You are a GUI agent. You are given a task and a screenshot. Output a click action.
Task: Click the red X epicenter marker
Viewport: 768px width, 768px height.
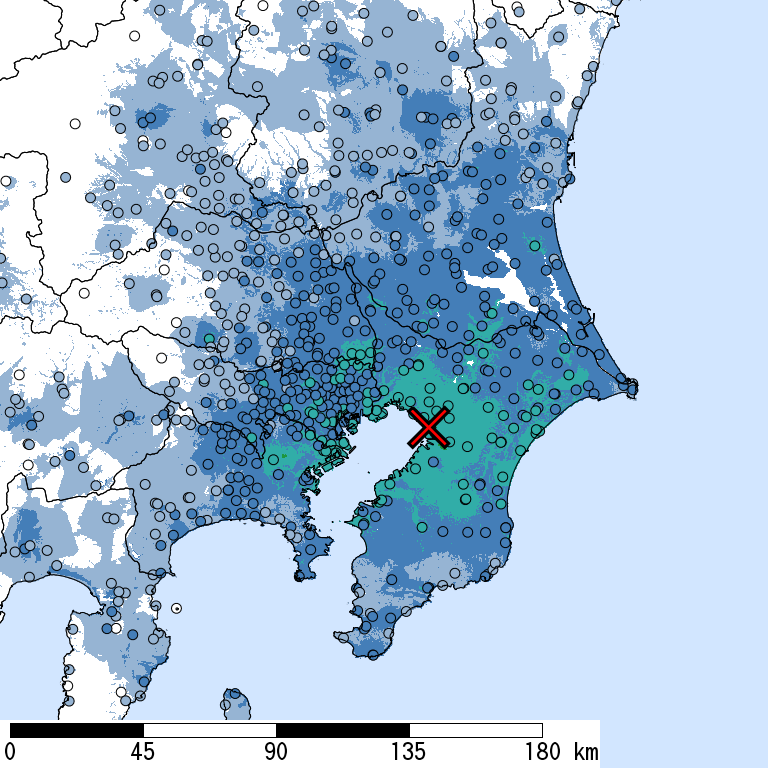[x=429, y=427]
